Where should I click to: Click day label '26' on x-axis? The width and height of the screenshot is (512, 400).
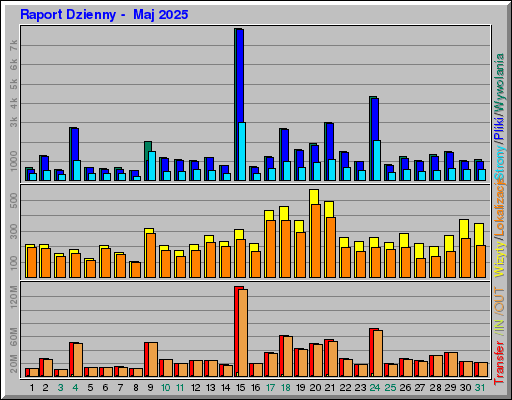405,388
